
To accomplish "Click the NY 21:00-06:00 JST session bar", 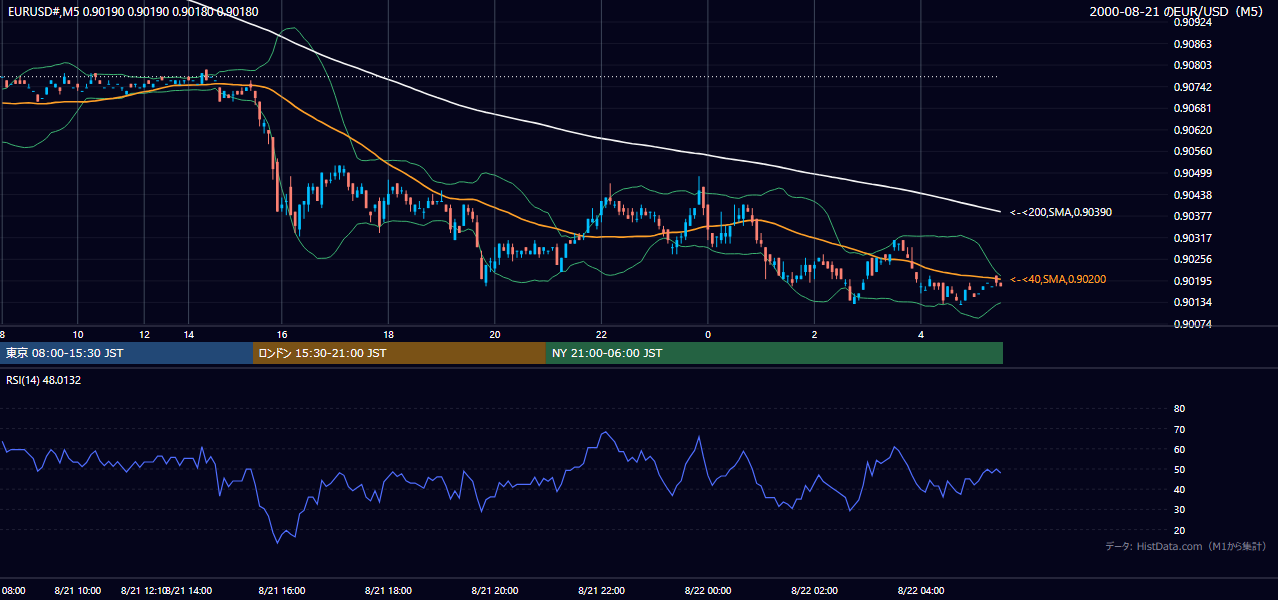I will tap(774, 353).
